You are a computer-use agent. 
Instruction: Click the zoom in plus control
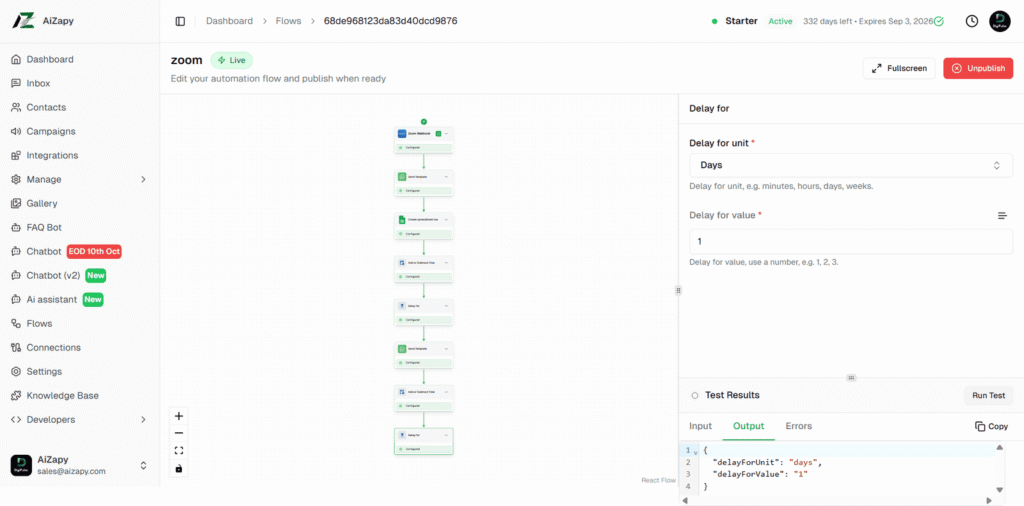(179, 416)
